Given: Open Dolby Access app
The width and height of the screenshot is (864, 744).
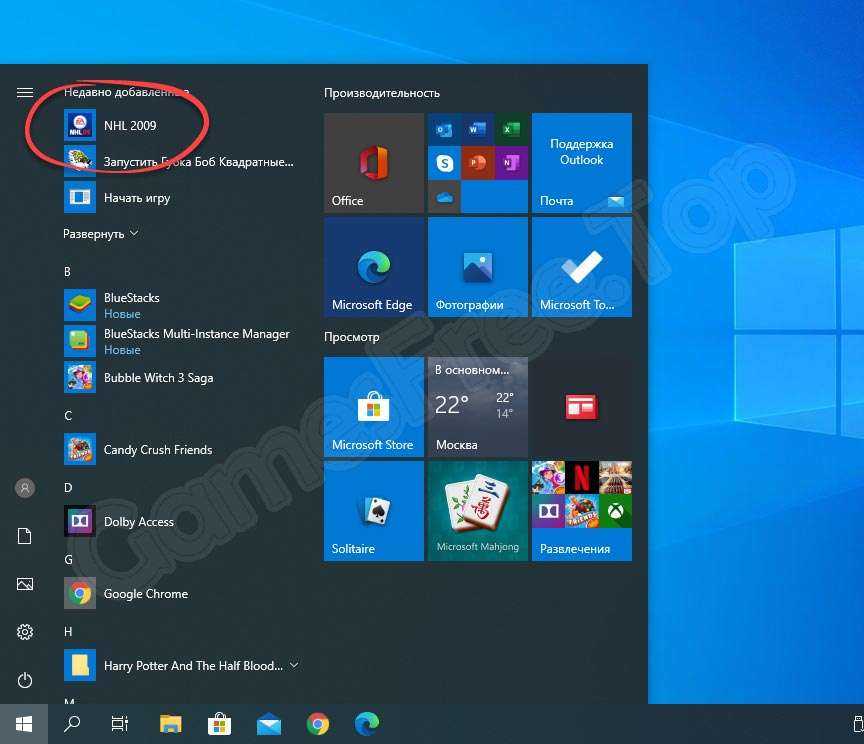Looking at the screenshot, I should pyautogui.click(x=138, y=522).
